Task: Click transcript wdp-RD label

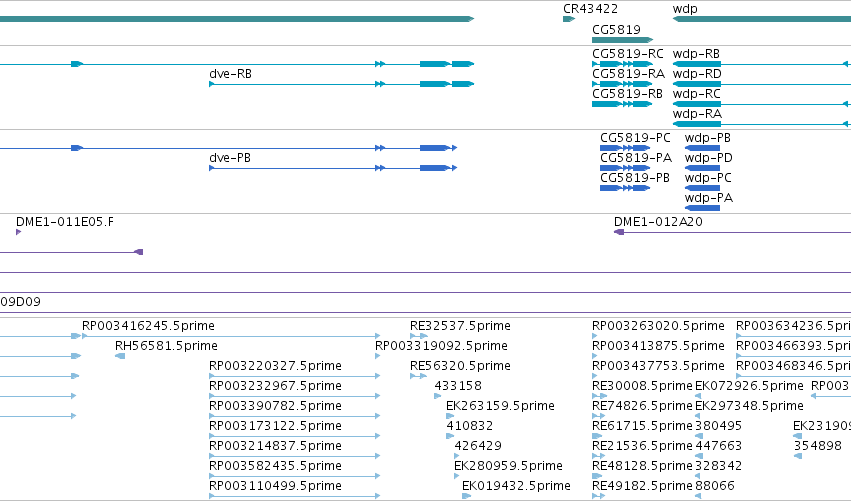Action: [x=697, y=74]
